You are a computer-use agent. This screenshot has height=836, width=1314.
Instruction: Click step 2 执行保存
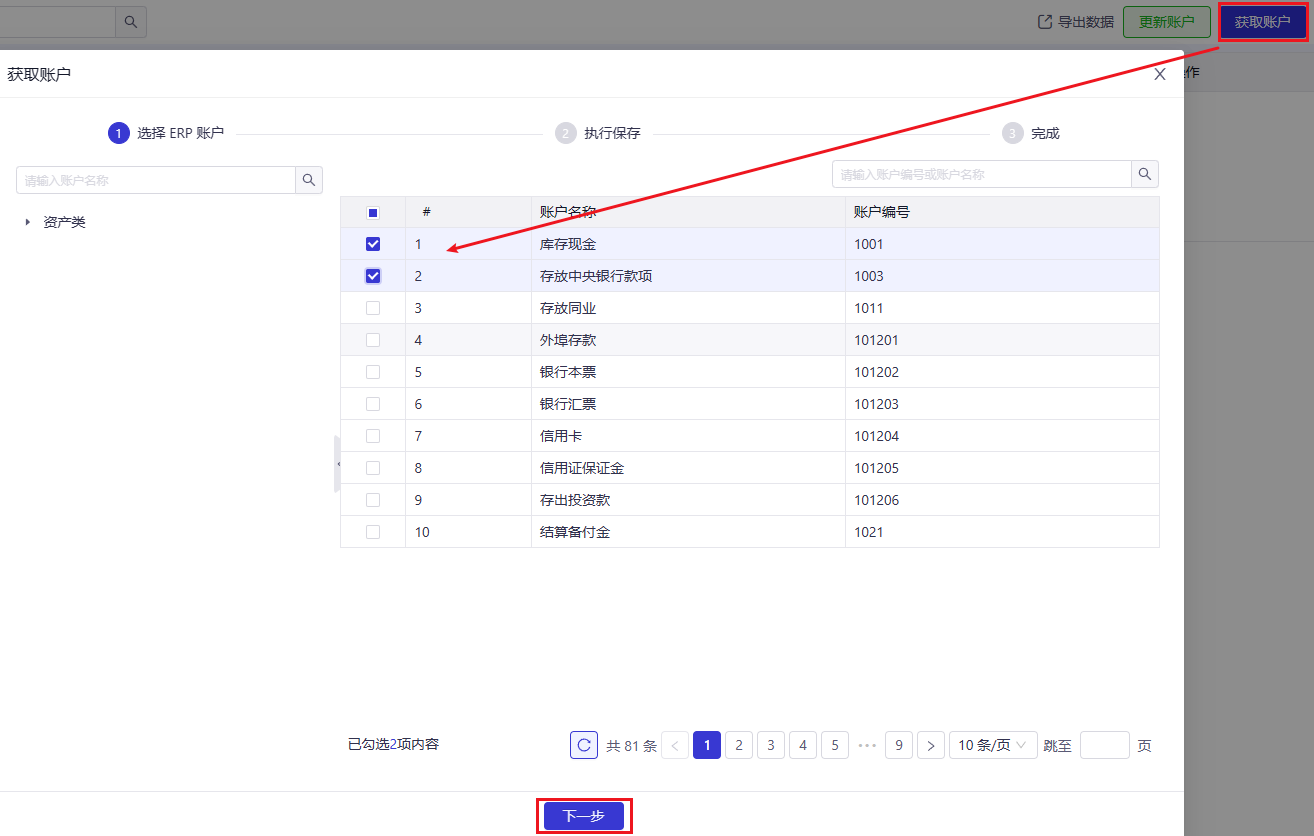pyautogui.click(x=598, y=133)
